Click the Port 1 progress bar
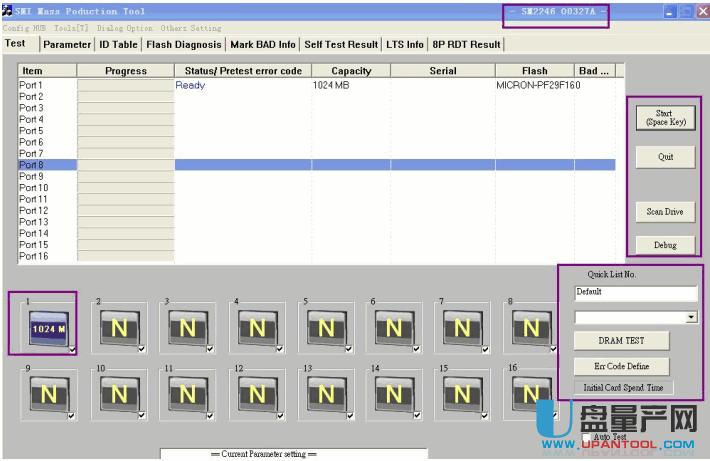 [x=125, y=86]
